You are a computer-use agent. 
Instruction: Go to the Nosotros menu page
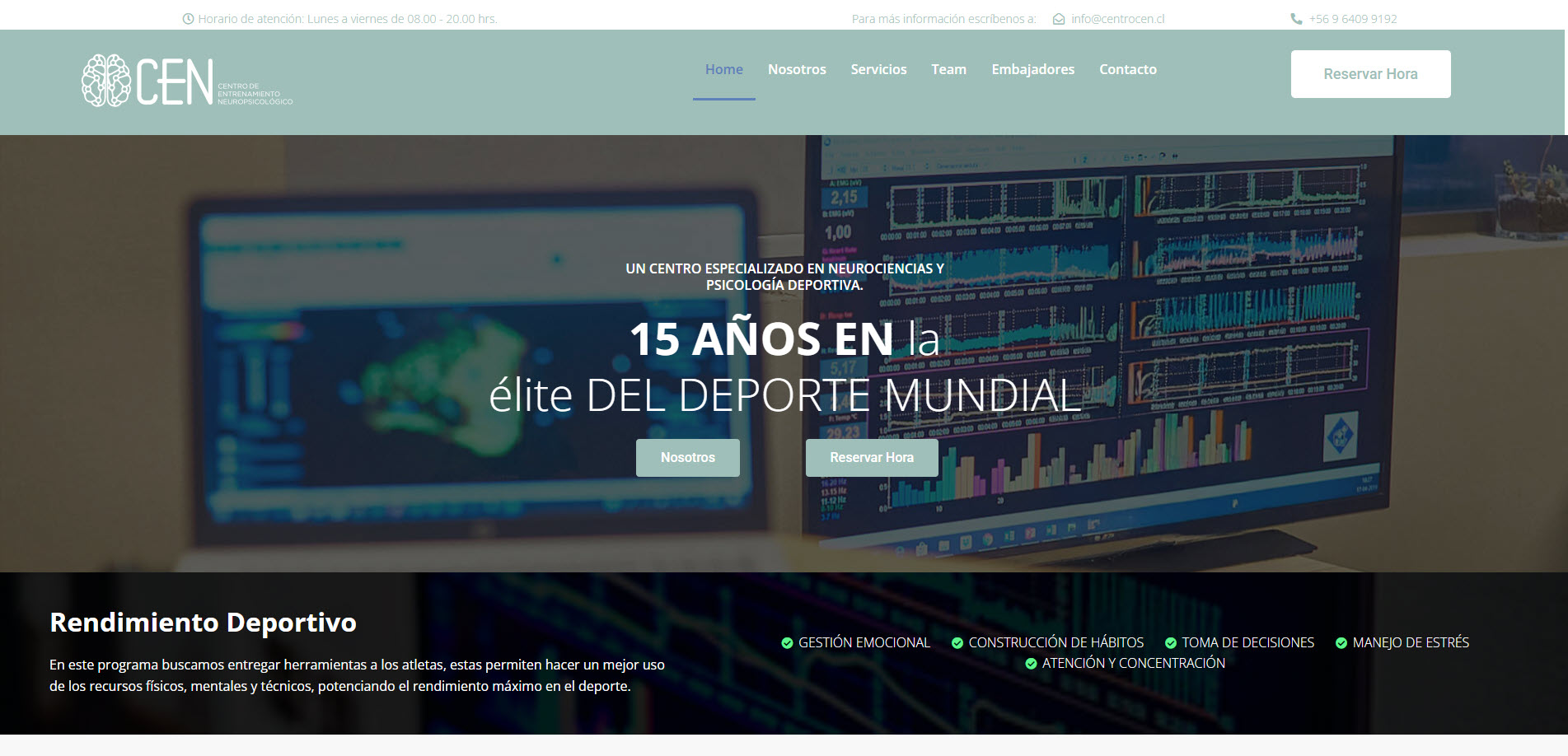pos(797,69)
